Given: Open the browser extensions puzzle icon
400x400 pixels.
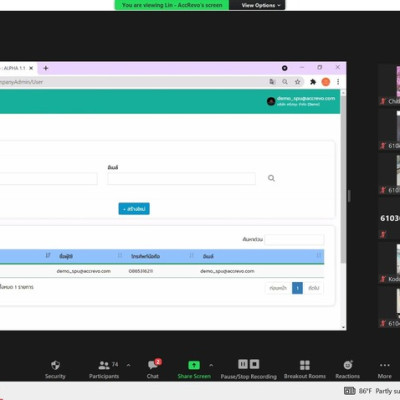Looking at the screenshot, I should (313, 82).
